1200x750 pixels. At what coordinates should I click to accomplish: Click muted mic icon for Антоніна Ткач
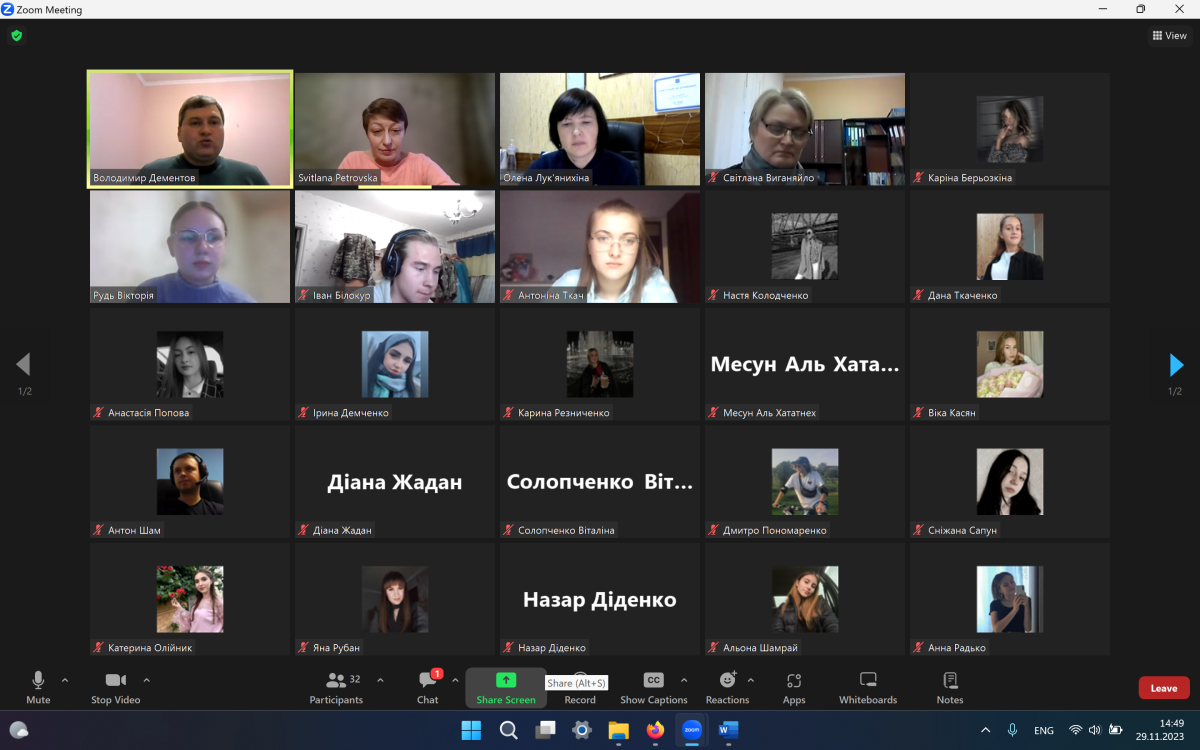[509, 296]
